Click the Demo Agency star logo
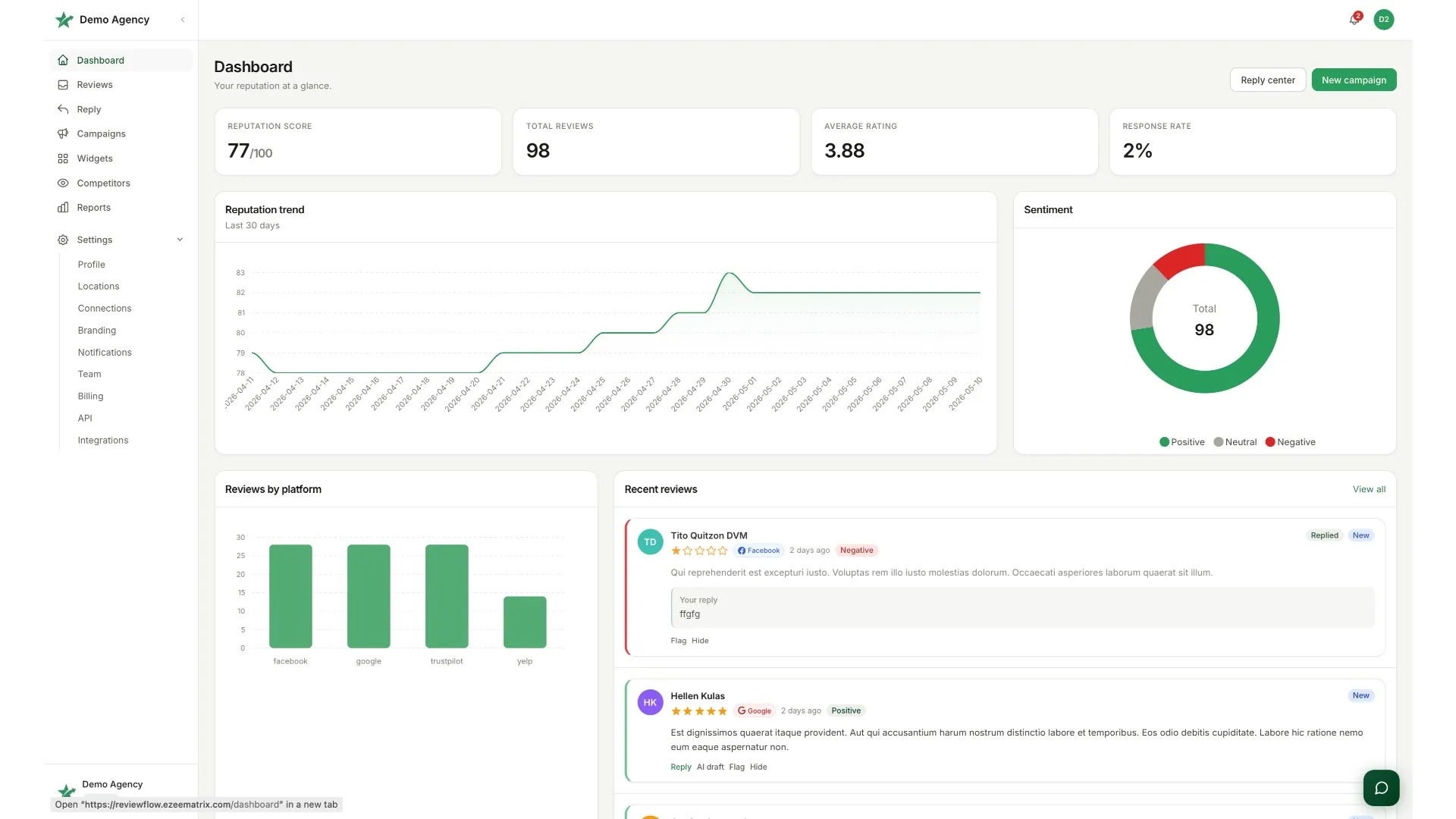The image size is (1456, 819). coord(64,20)
